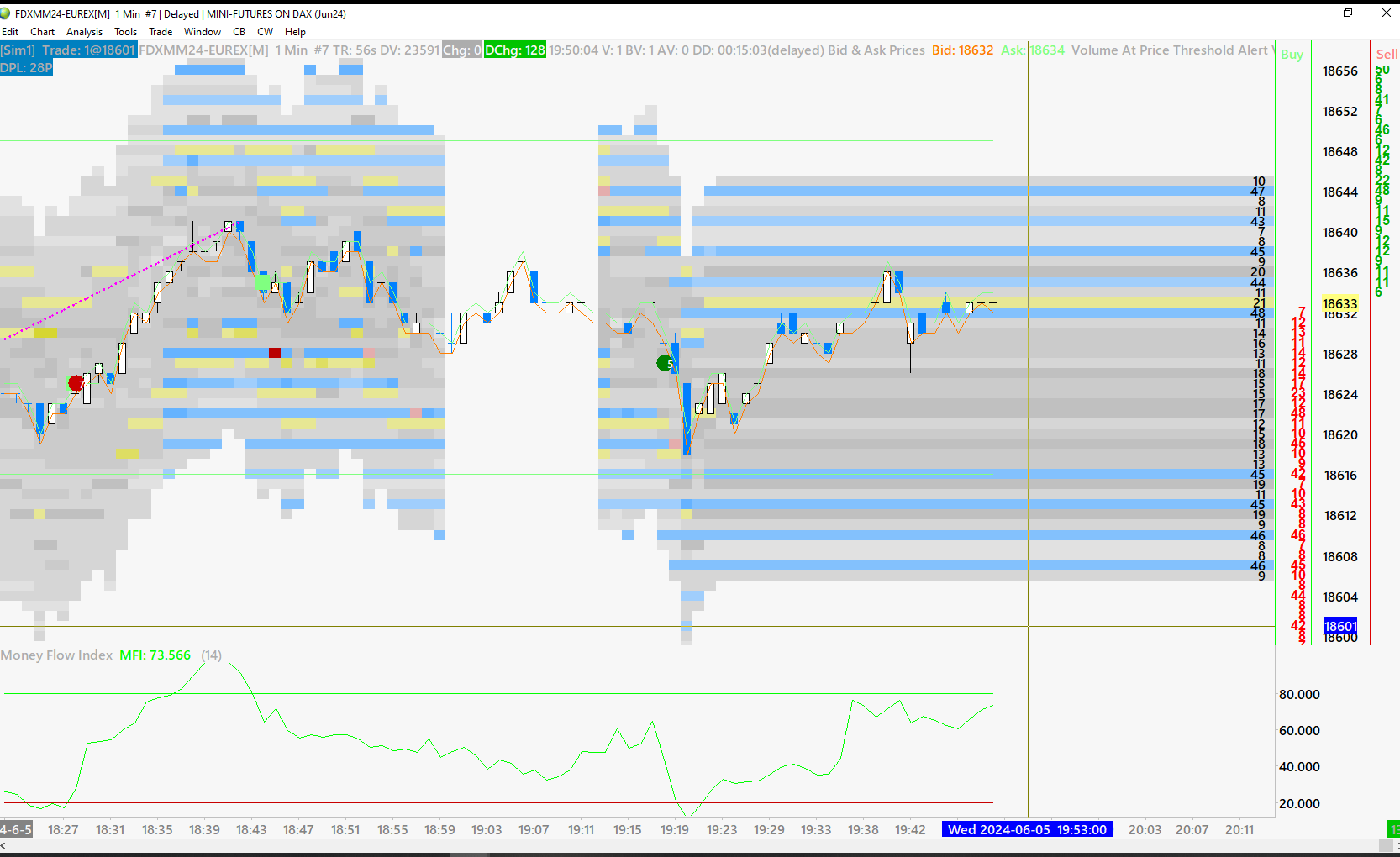This screenshot has width=1400, height=857.
Task: Click the 19:42 time axis label
Action: tap(910, 830)
